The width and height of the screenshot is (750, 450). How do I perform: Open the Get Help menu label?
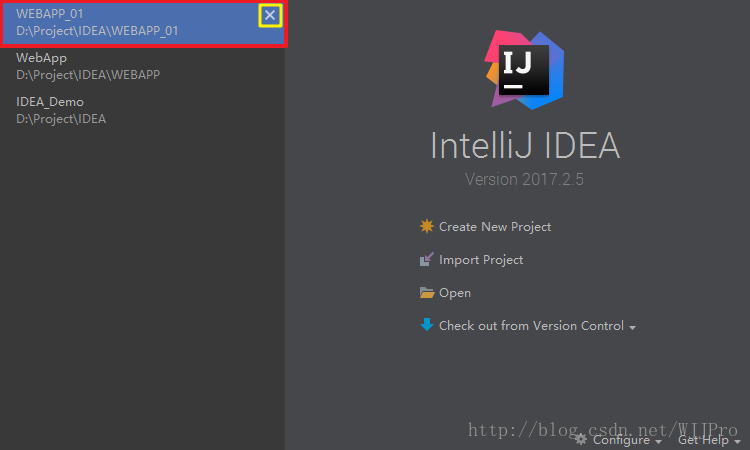coord(703,440)
